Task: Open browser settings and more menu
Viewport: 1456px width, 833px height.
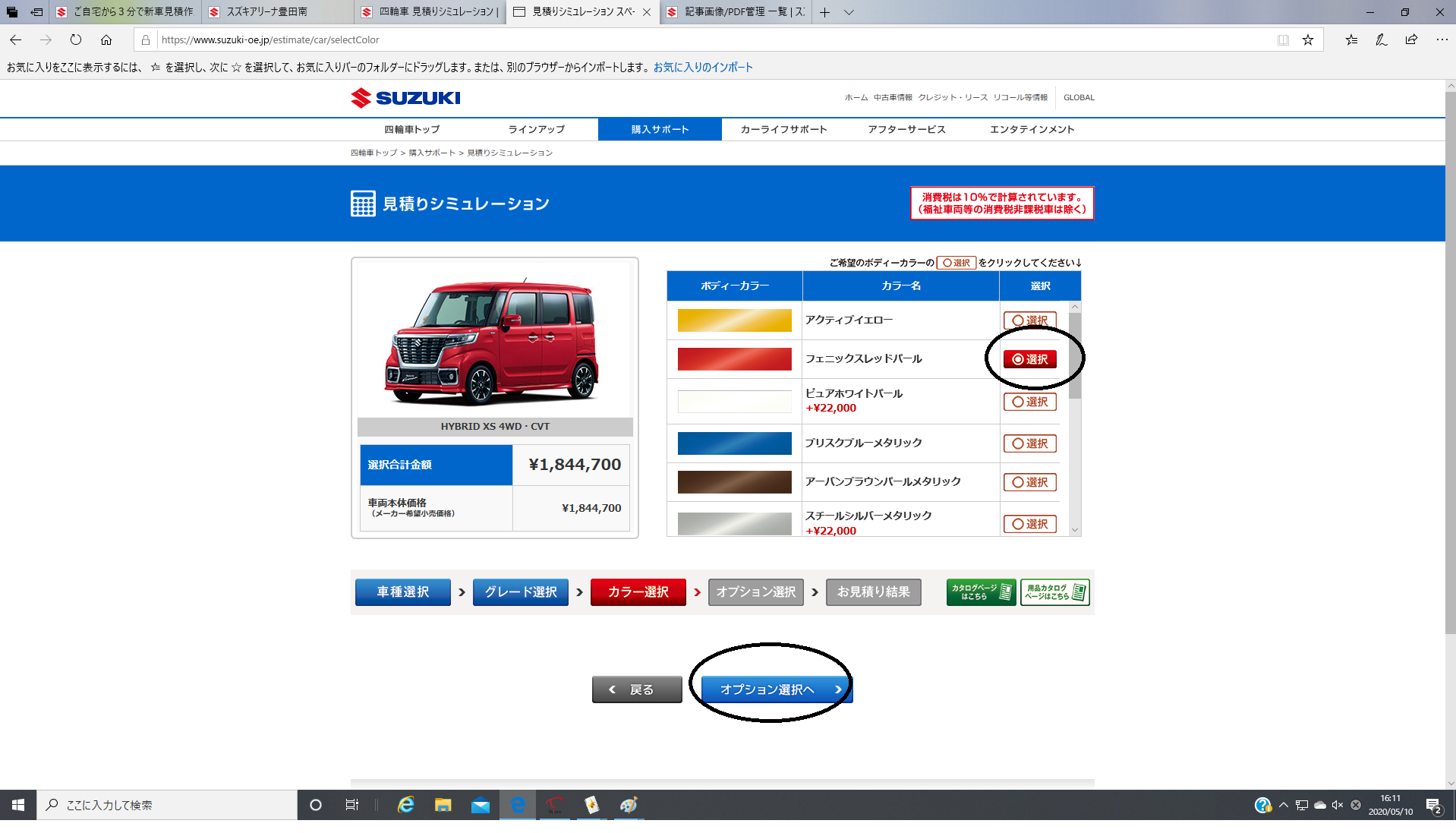Action: [x=1442, y=39]
